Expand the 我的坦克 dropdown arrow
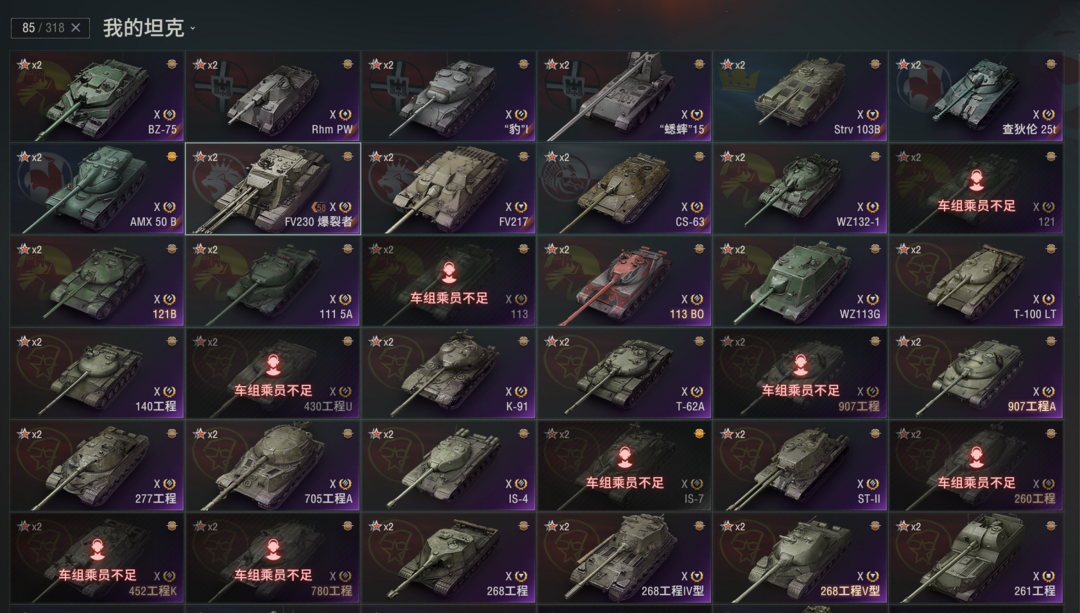Screen dimensions: 1080x613 pyautogui.click(x=193, y=29)
